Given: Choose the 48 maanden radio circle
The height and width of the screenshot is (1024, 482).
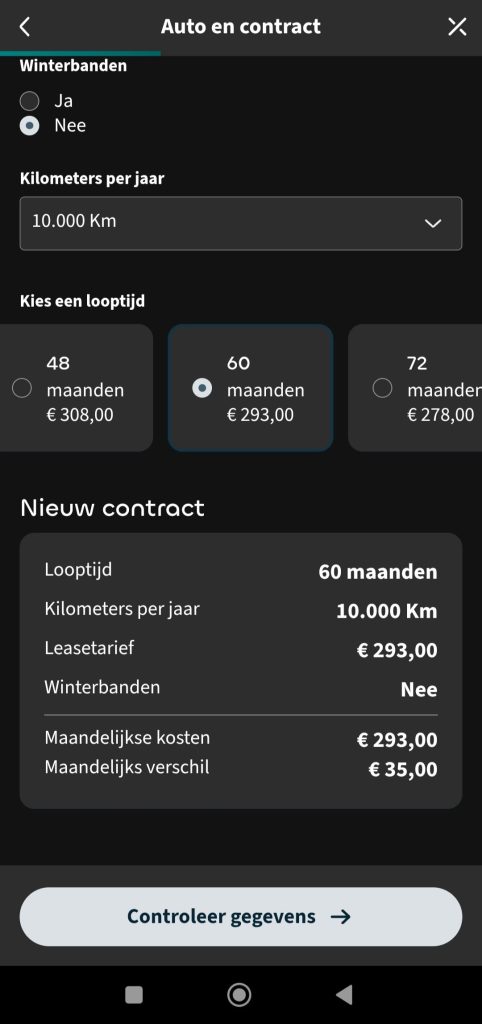Looking at the screenshot, I should [x=22, y=389].
